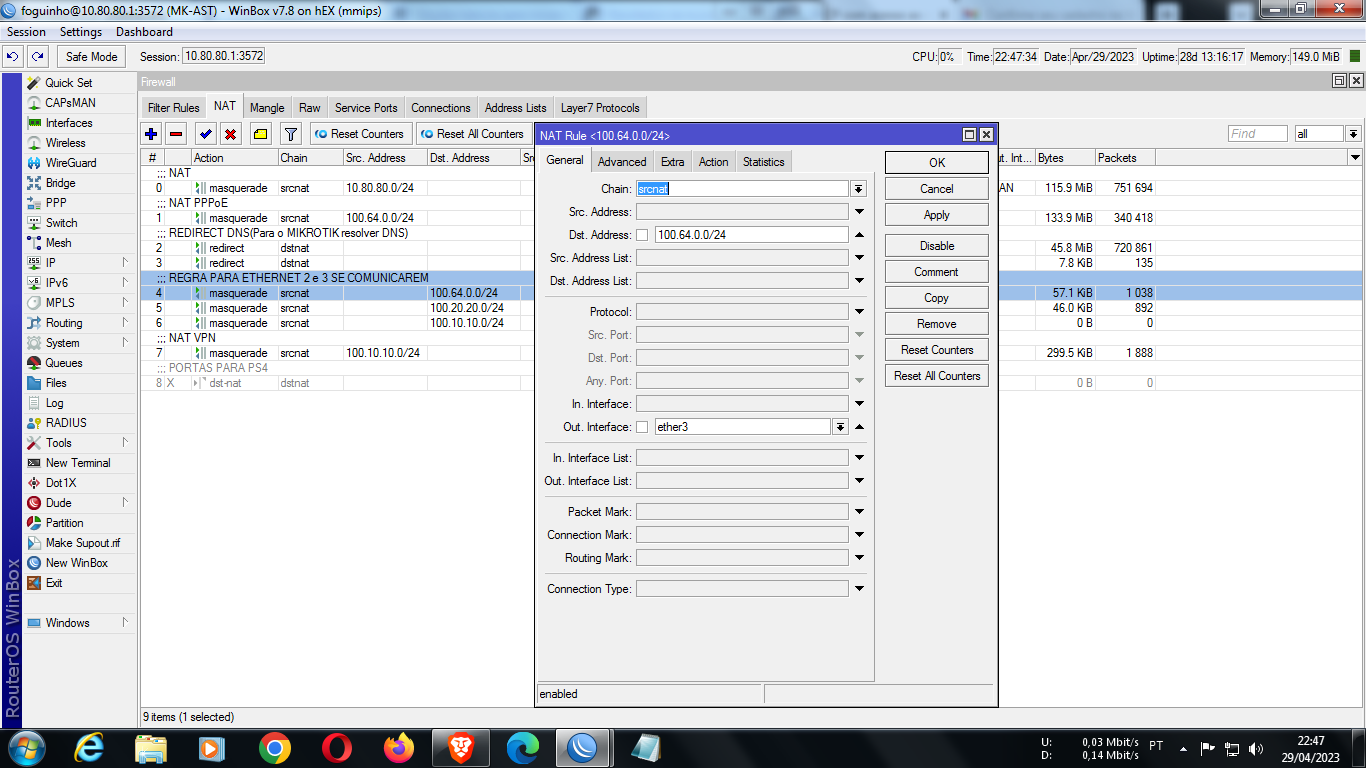
Task: Open the Address Lists tab
Action: click(515, 108)
